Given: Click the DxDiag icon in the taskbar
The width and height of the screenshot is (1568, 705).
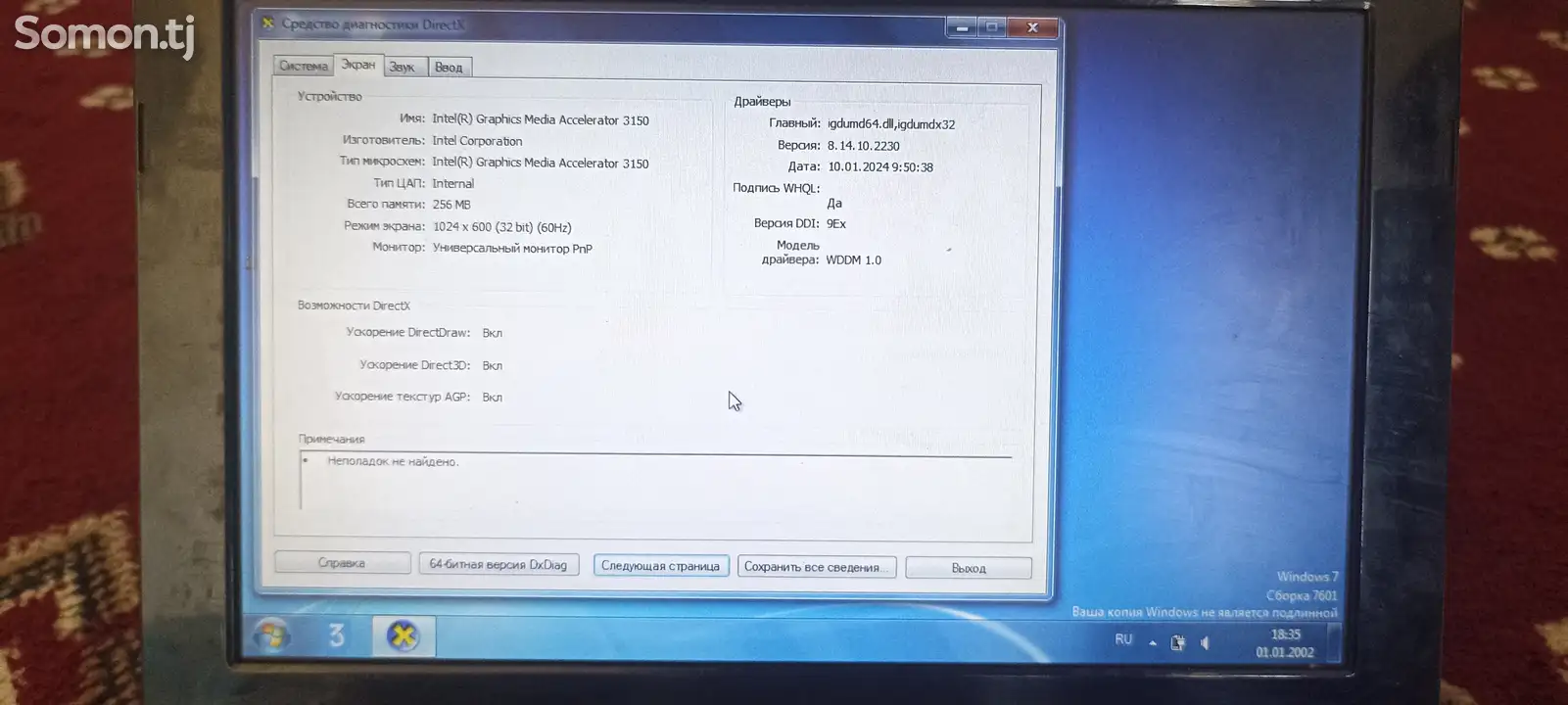Looking at the screenshot, I should click(x=403, y=636).
